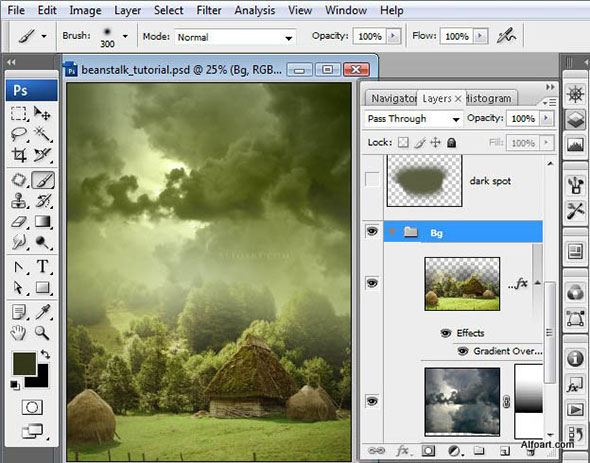
Task: Pick the Eraser tool
Action: (19, 222)
